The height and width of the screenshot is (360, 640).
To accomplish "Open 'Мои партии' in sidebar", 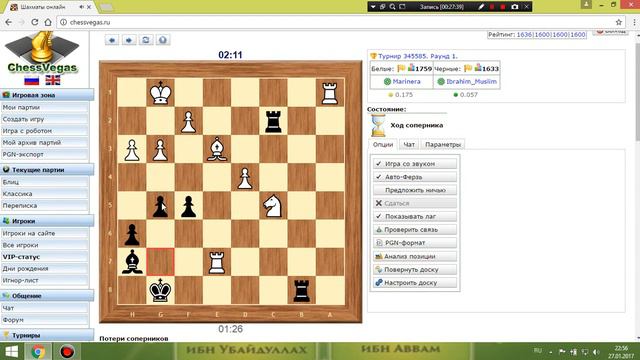I will pyautogui.click(x=44, y=107).
